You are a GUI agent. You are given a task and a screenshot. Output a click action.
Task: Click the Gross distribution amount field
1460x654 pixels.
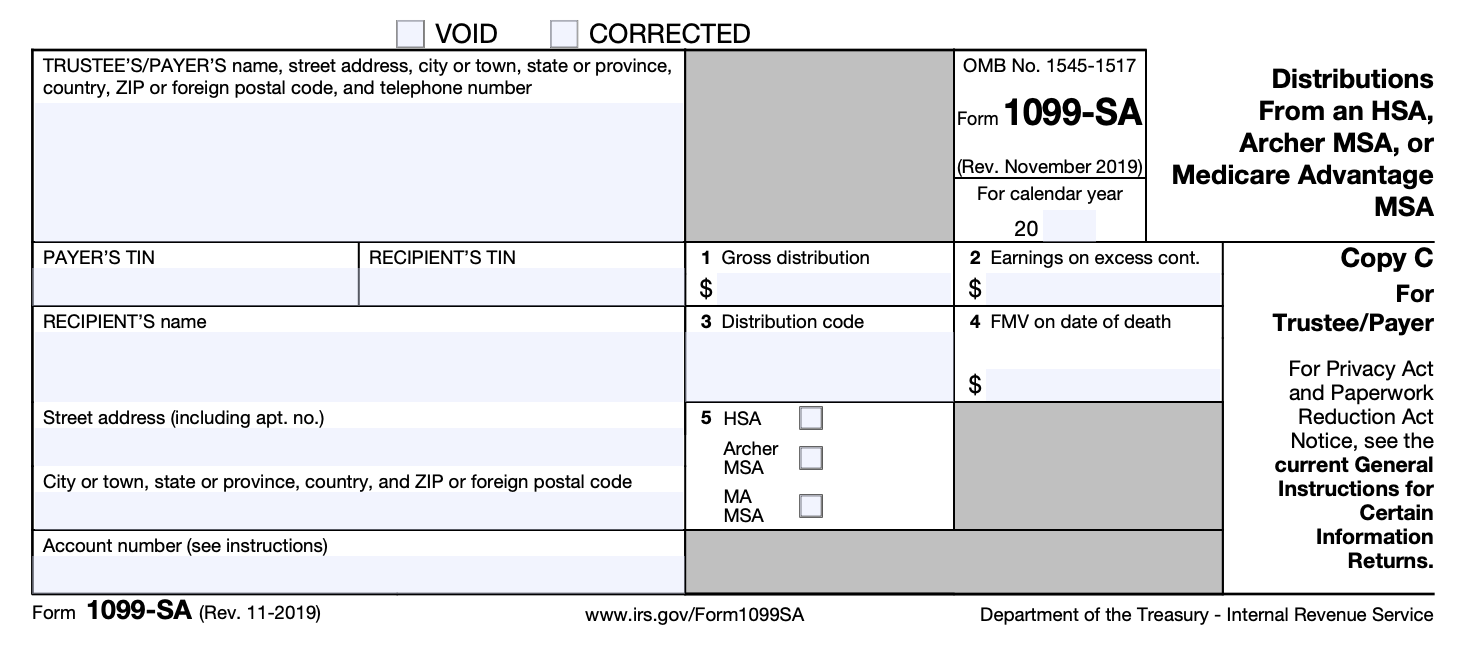coord(834,289)
